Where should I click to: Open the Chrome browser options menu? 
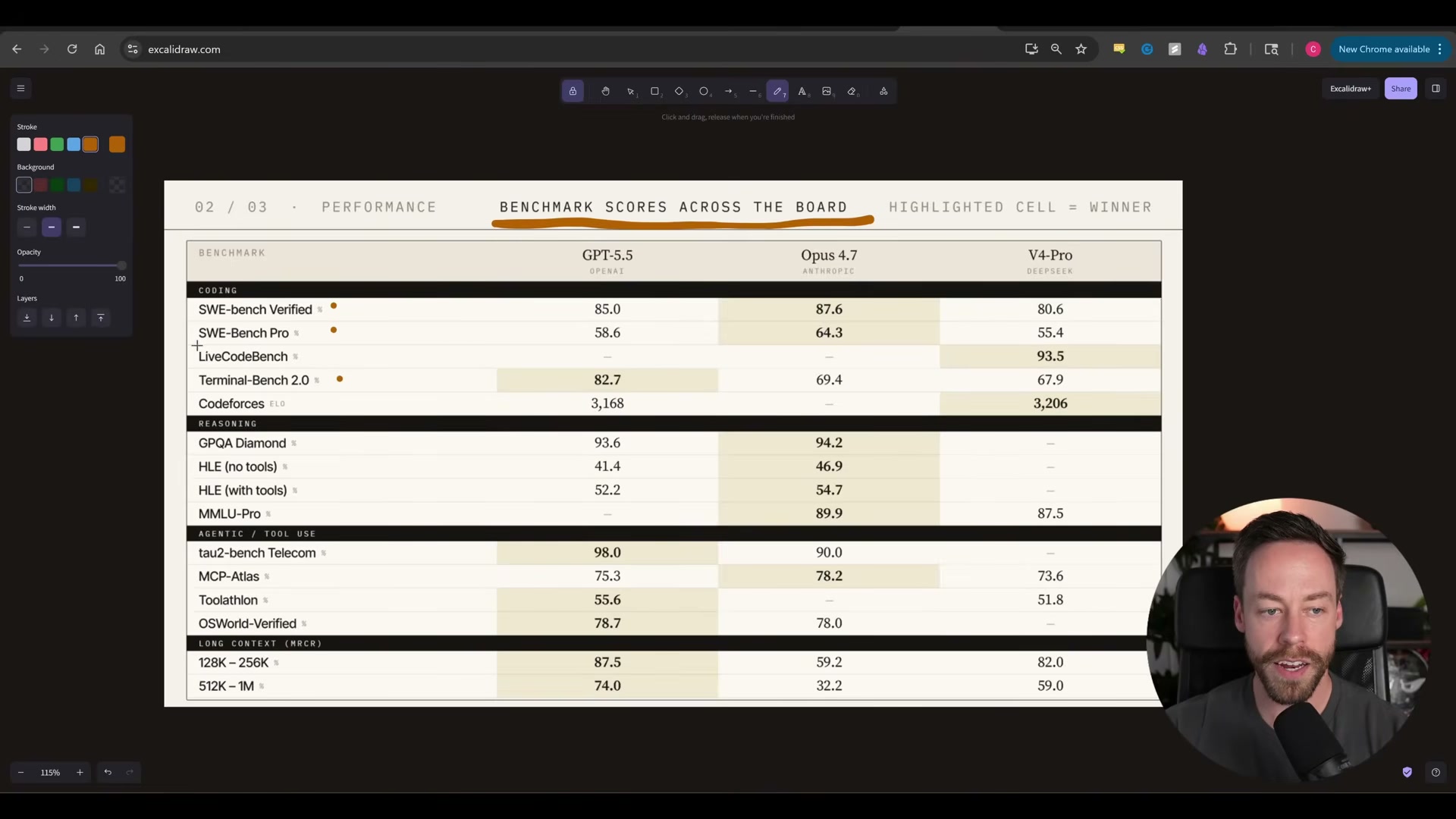click(1440, 49)
